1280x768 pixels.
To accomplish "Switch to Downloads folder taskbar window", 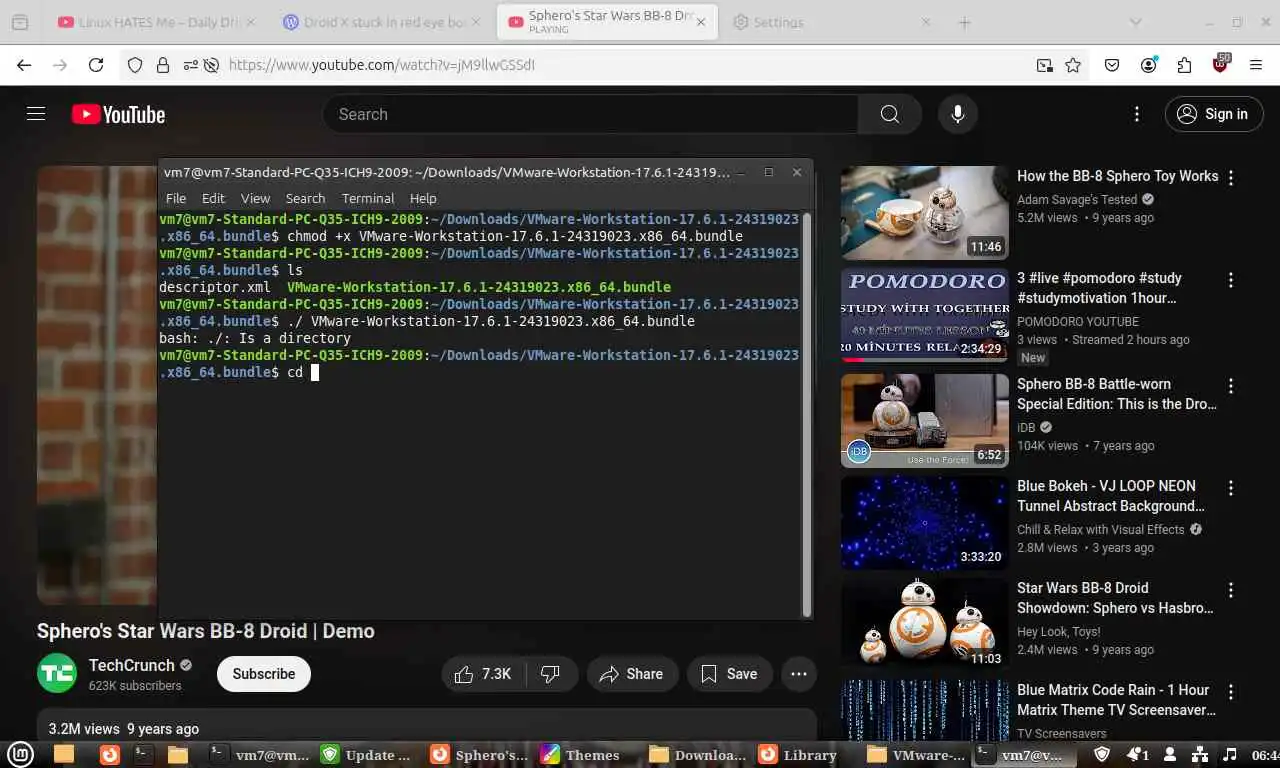I will (x=697, y=755).
